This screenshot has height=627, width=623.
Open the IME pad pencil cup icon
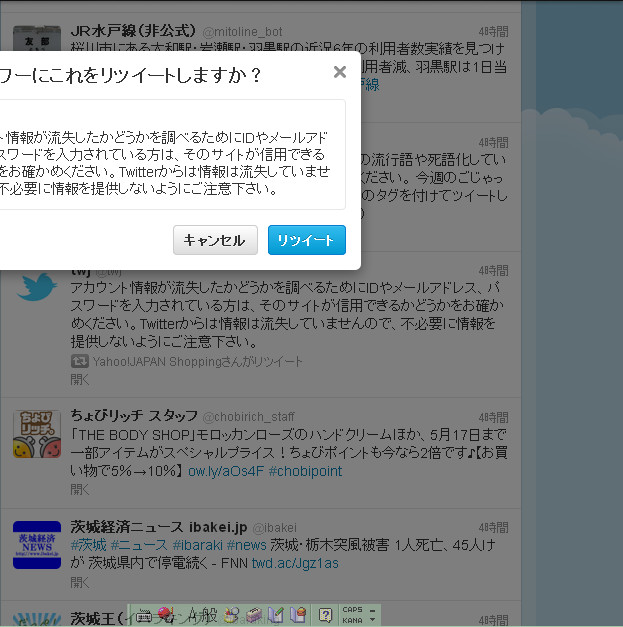click(232, 615)
